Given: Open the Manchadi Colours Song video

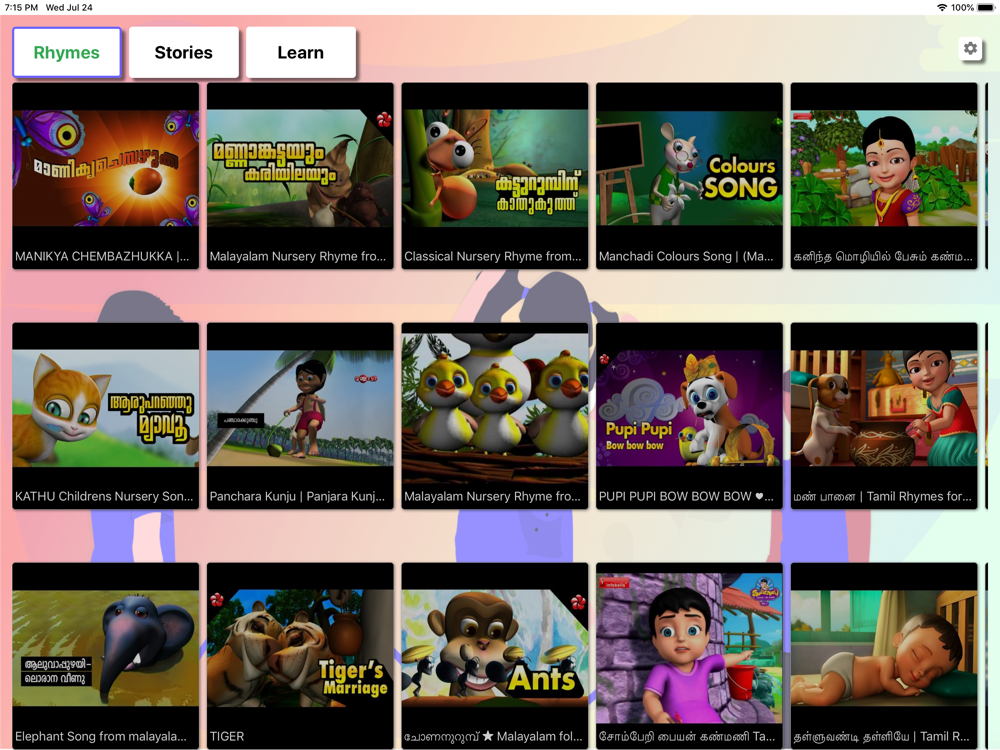Looking at the screenshot, I should [689, 176].
